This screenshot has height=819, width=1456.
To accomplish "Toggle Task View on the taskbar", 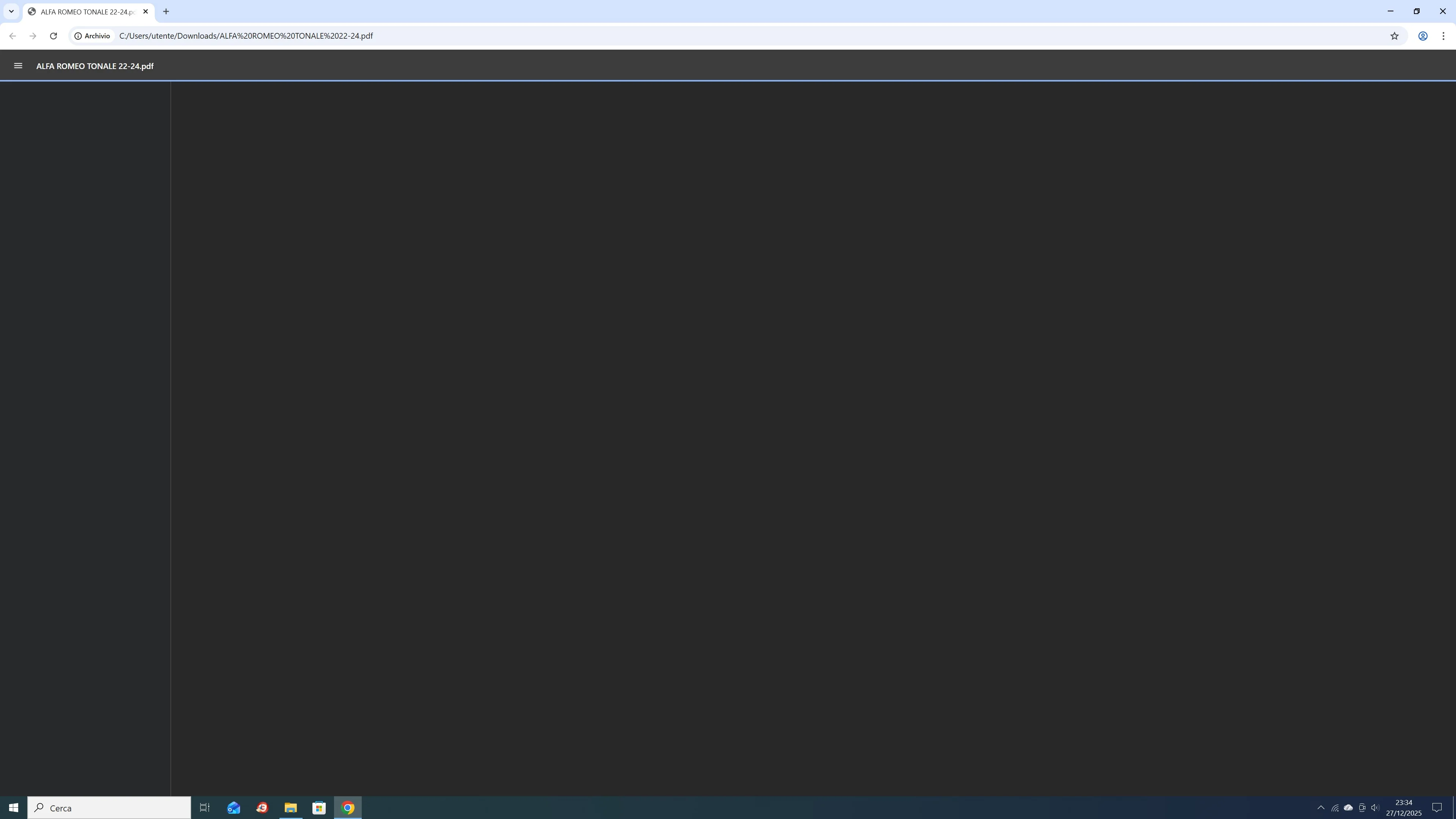I will click(x=204, y=808).
